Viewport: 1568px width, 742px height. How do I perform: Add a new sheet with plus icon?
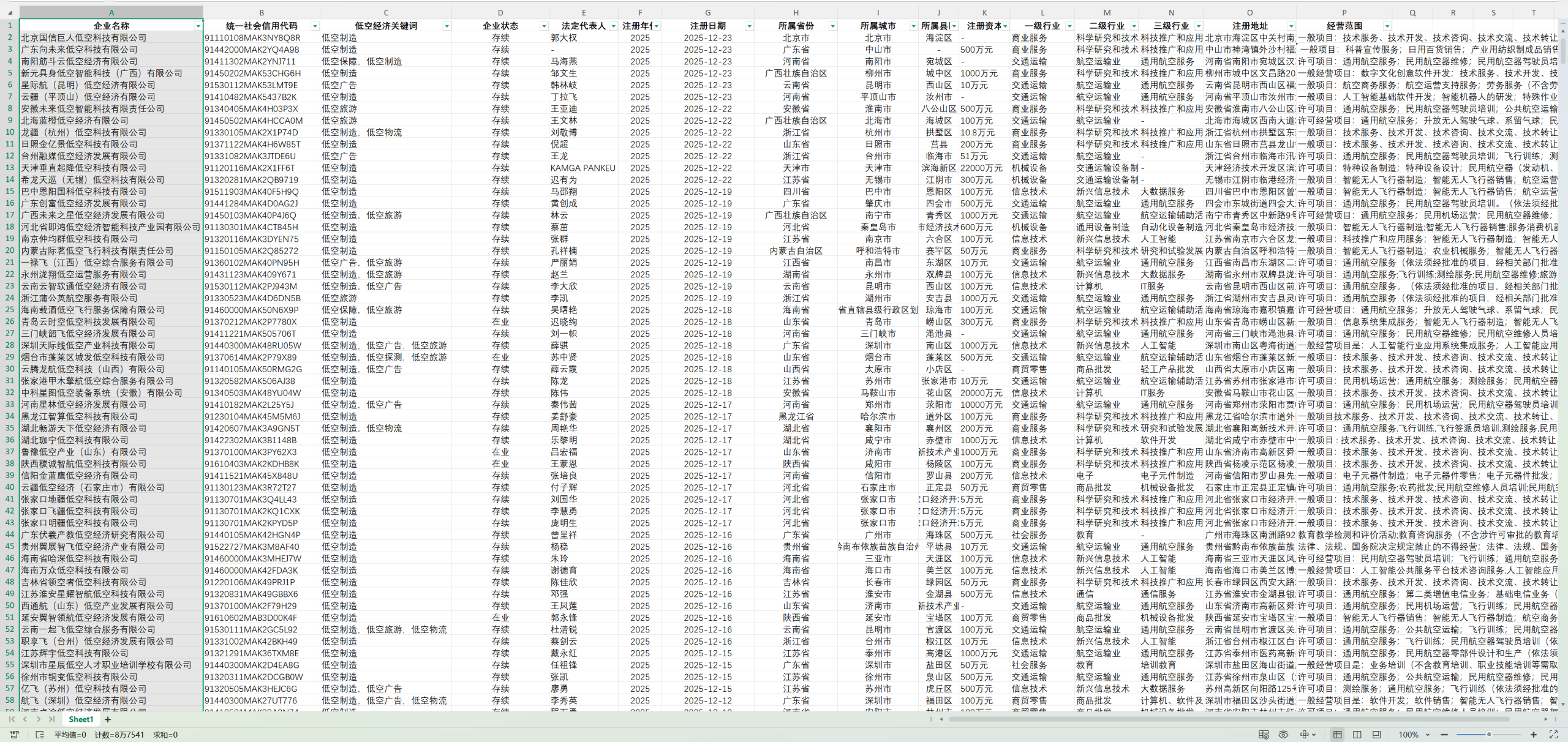(108, 719)
